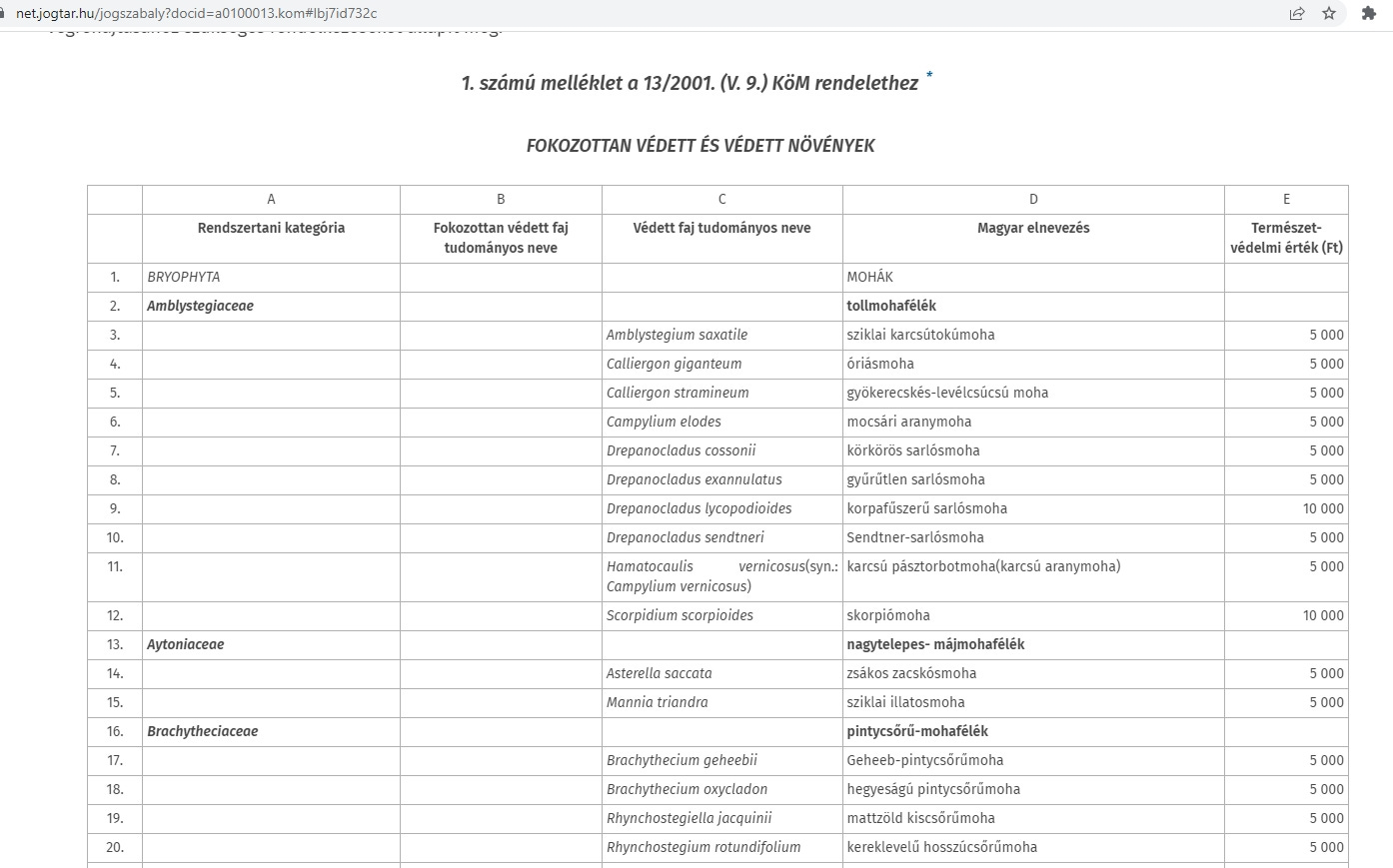Click the URL in the address bar
This screenshot has width=1393, height=868.
(x=196, y=13)
